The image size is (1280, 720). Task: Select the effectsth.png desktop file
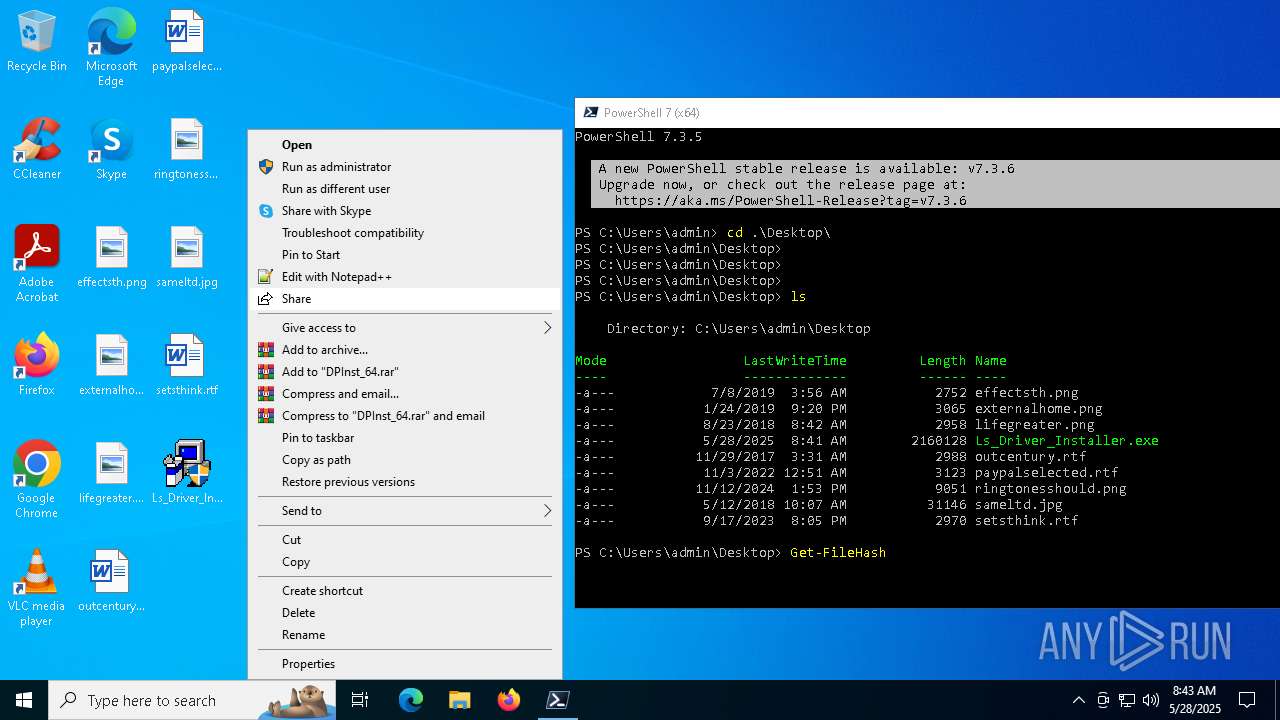point(111,258)
